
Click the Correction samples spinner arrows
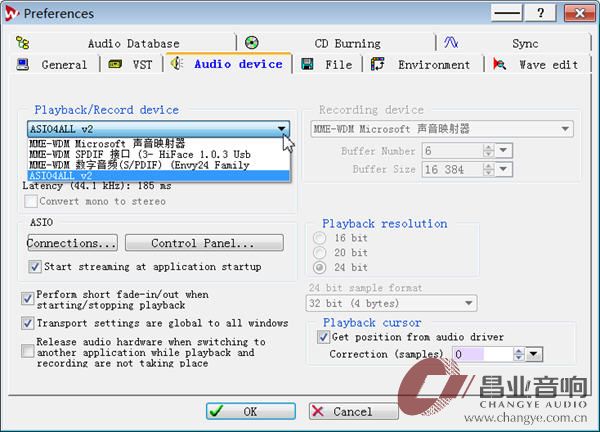click(518, 354)
